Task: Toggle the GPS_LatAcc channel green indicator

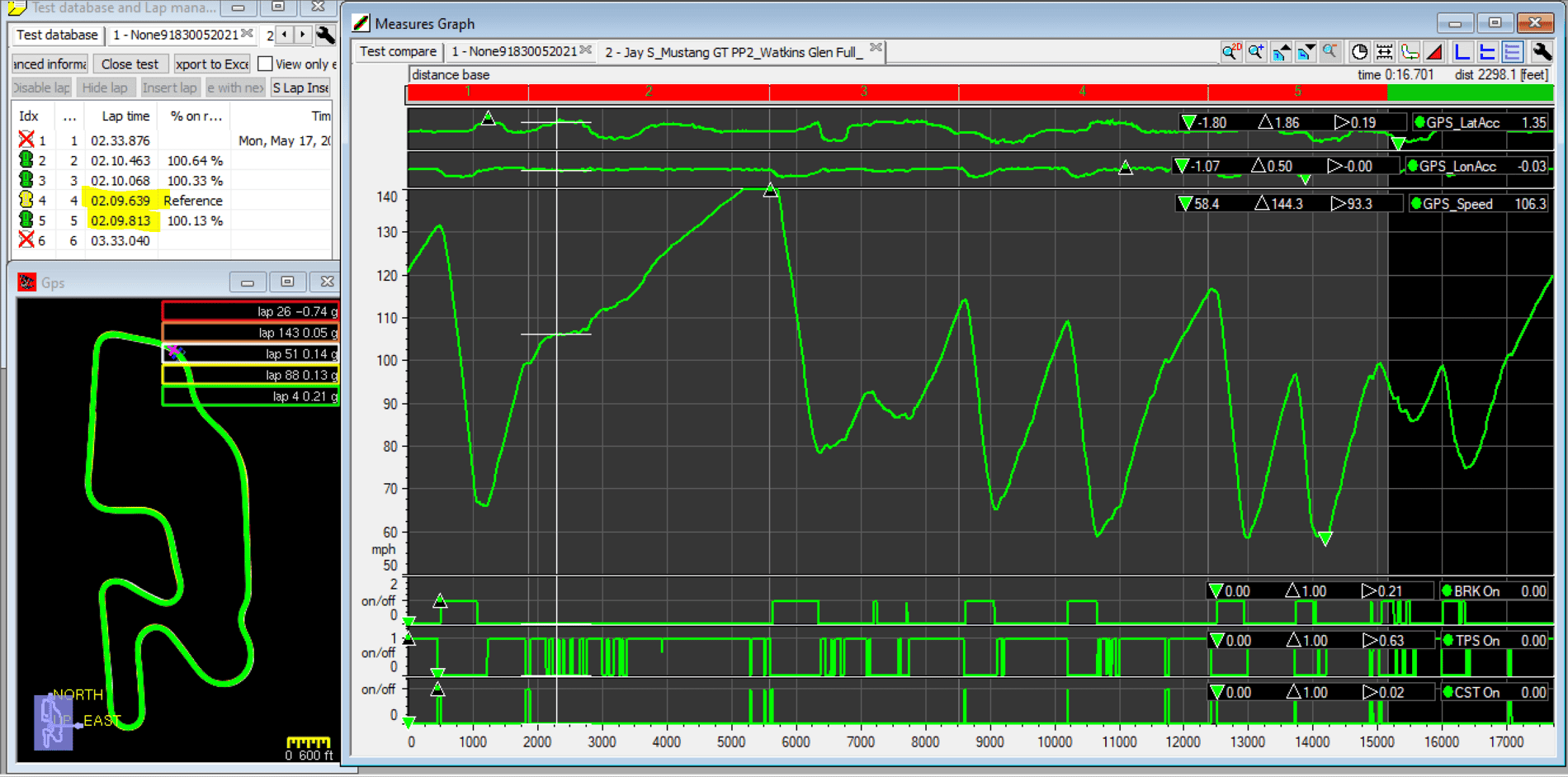Action: (x=1419, y=122)
